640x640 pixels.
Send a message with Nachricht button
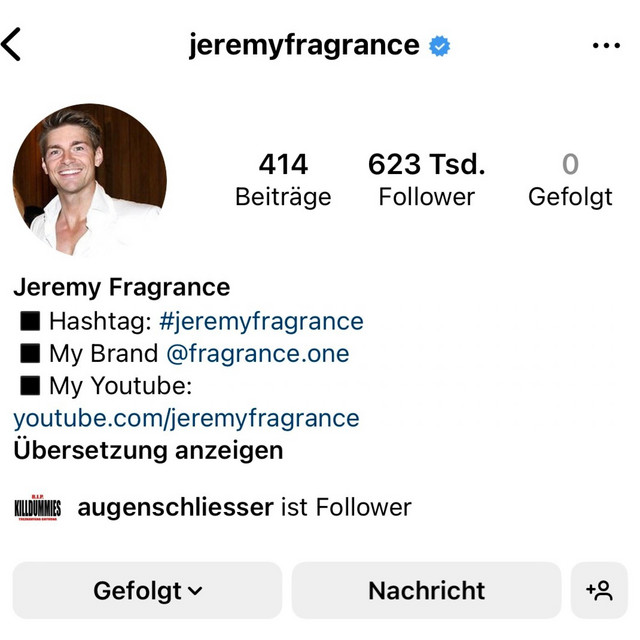(426, 591)
